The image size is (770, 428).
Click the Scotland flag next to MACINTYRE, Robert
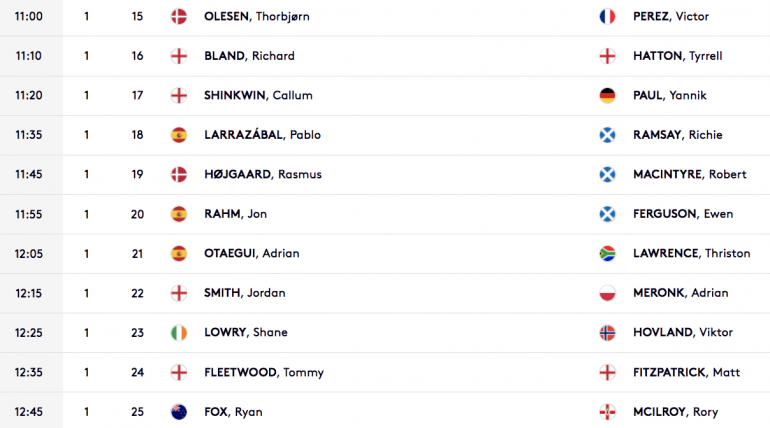[x=607, y=174]
